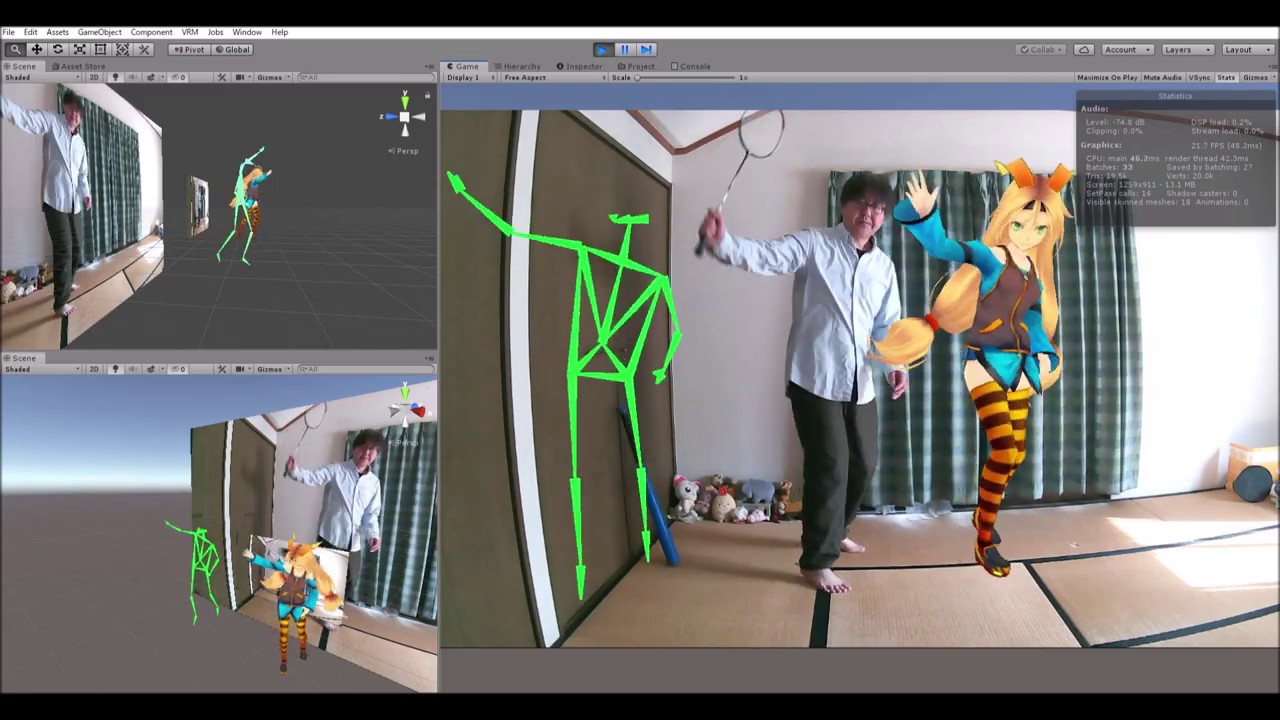Switch to the Console tab

[x=690, y=66]
